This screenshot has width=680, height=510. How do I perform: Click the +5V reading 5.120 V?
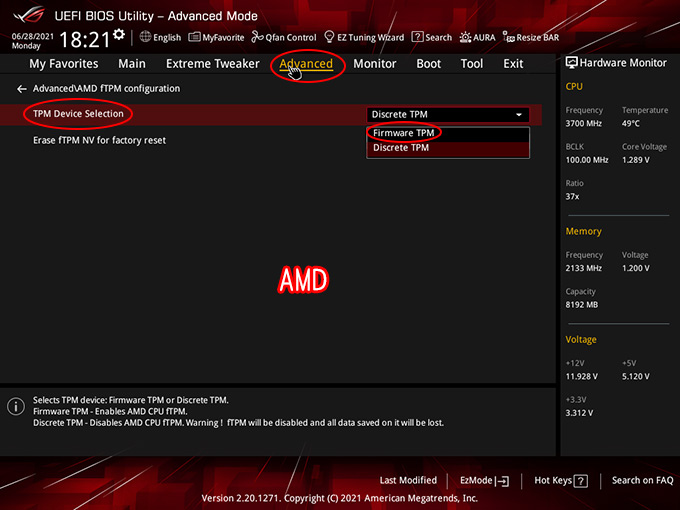(636, 376)
